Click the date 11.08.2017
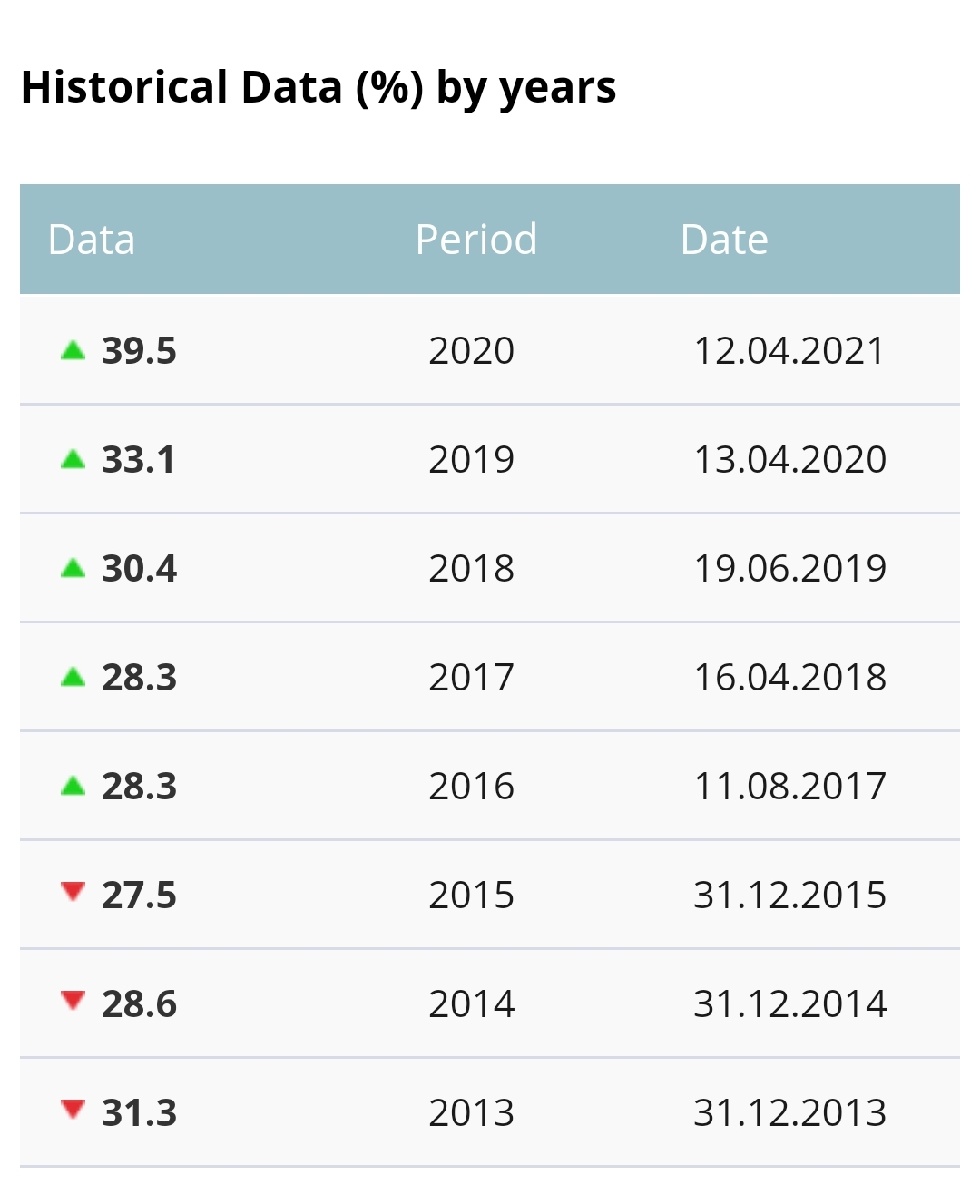 pyautogui.click(x=790, y=787)
